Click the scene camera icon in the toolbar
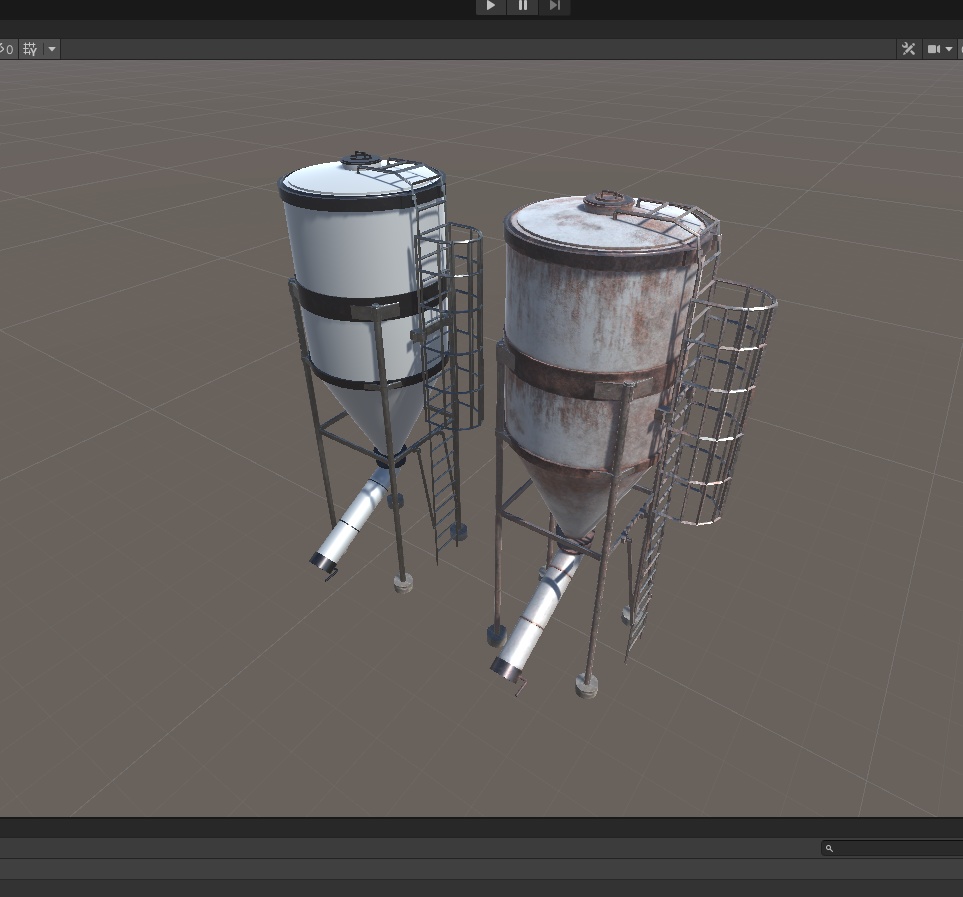 (934, 48)
